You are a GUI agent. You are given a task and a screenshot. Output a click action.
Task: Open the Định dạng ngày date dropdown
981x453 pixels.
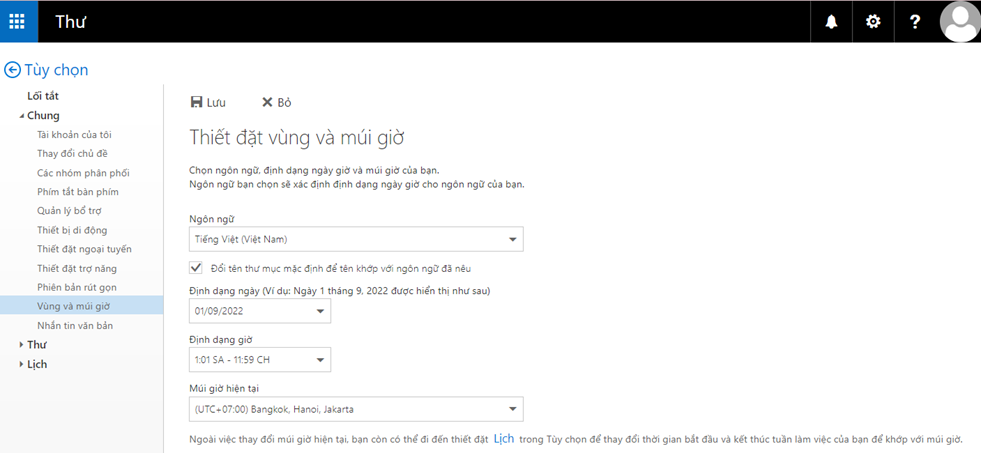point(260,311)
